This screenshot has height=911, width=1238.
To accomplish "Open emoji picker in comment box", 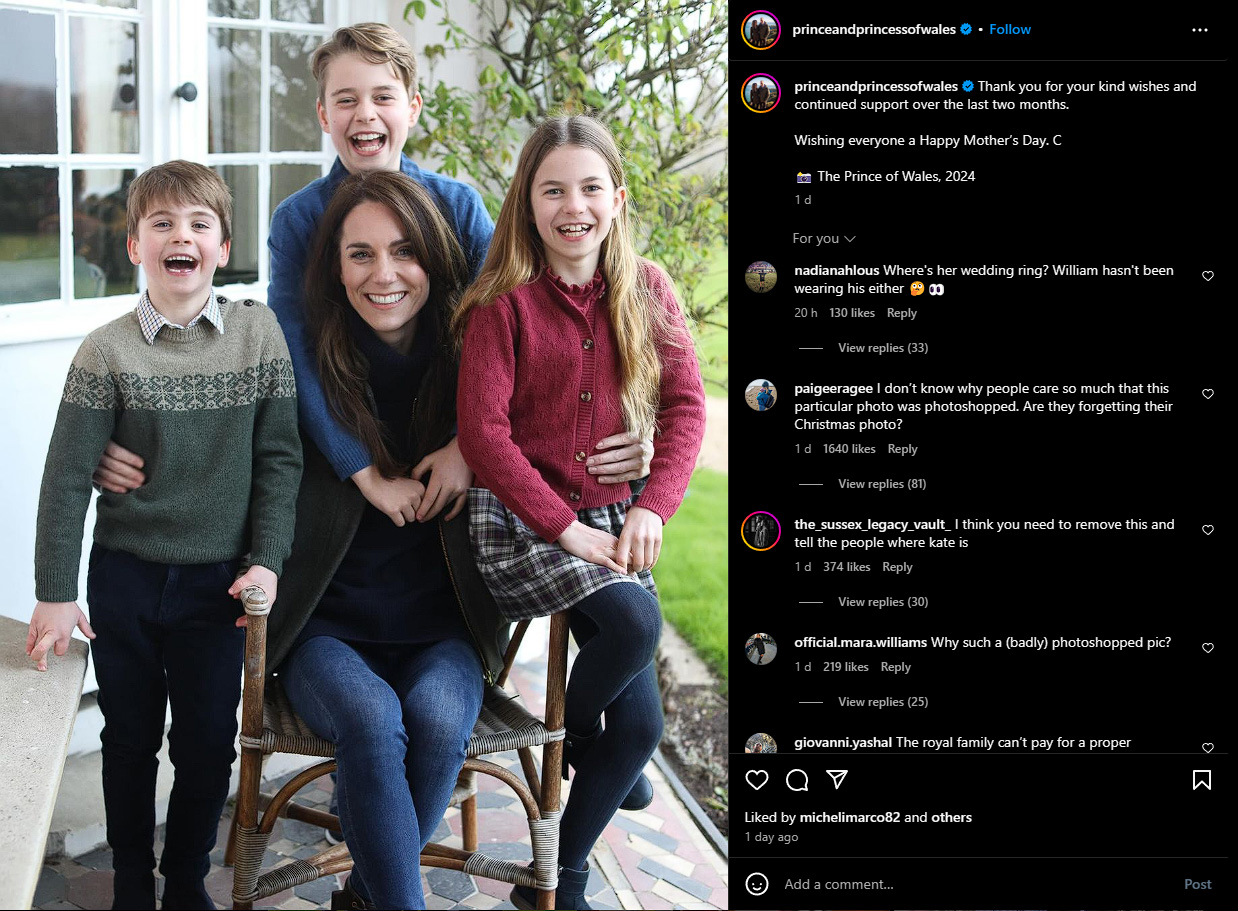I will click(x=758, y=884).
